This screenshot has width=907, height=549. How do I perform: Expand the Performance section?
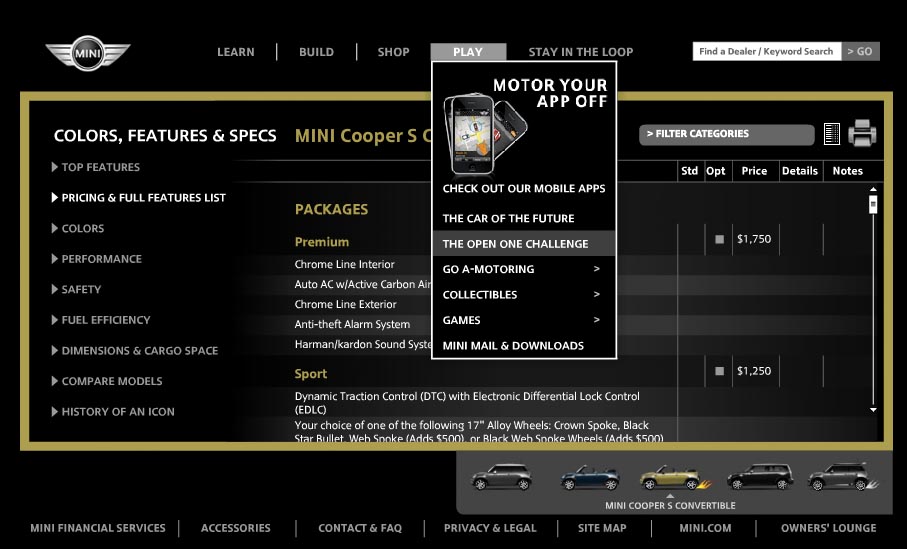(x=96, y=259)
